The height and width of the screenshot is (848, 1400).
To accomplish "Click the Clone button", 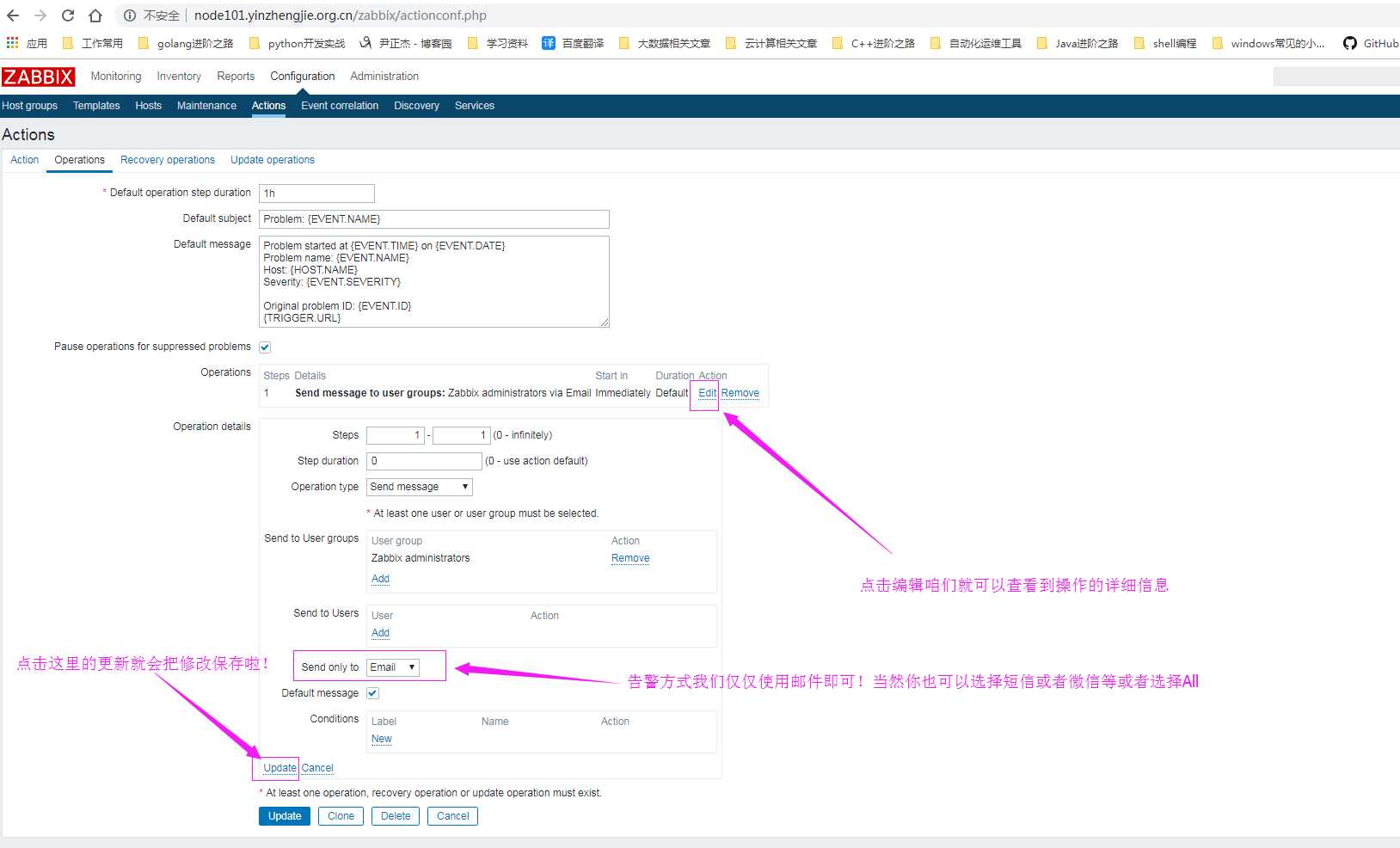I will pos(341,816).
